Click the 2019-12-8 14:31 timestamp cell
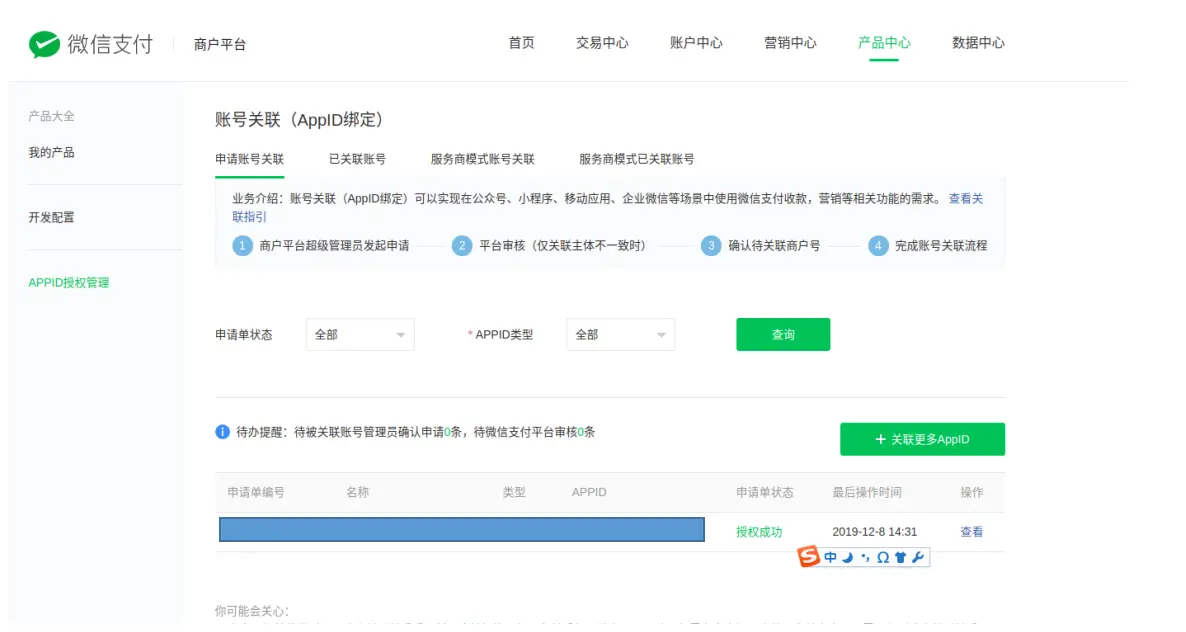 (874, 531)
